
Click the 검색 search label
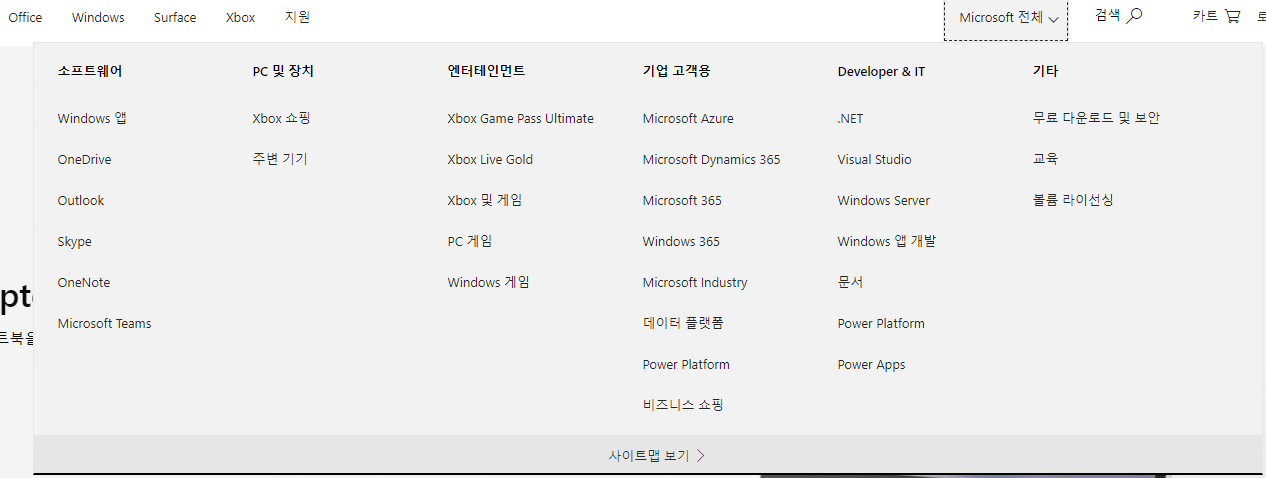tap(1108, 15)
